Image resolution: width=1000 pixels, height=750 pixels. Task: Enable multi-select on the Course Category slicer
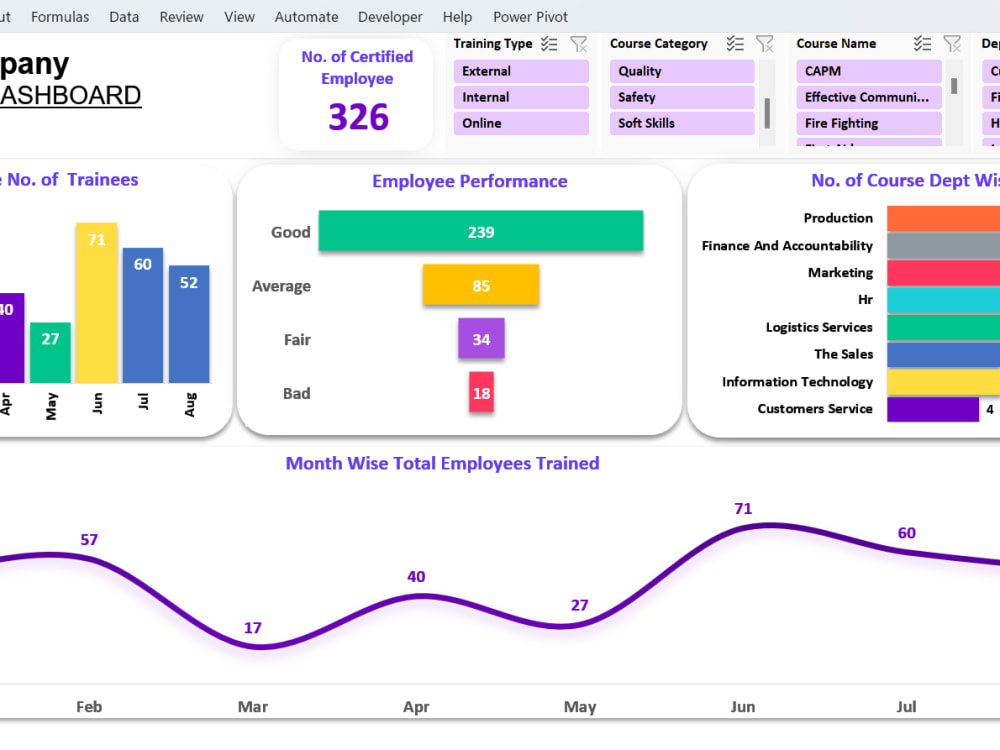(736, 43)
